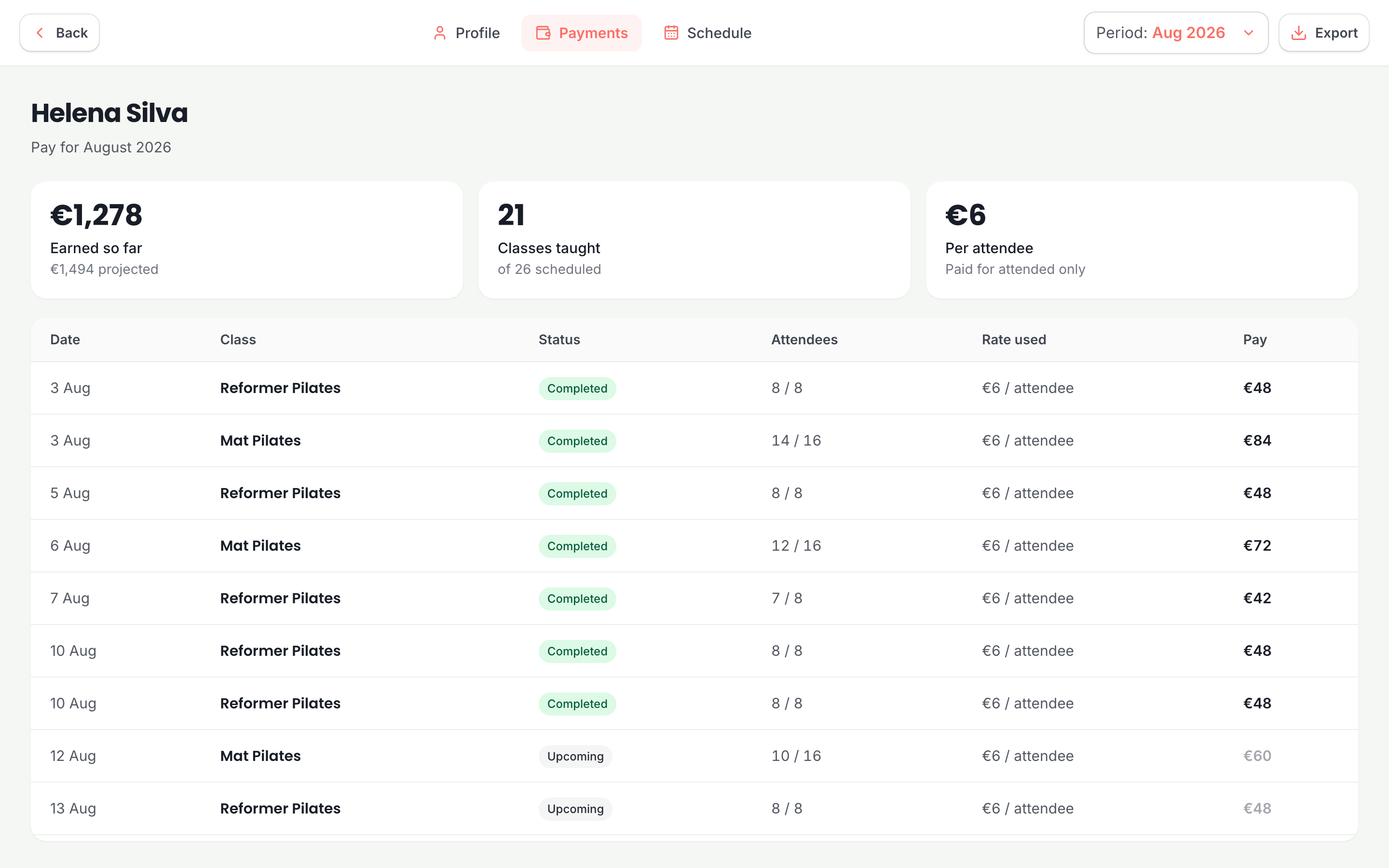Click the Pay for August 2026 subtitle
Image resolution: width=1389 pixels, height=868 pixels.
click(x=101, y=148)
